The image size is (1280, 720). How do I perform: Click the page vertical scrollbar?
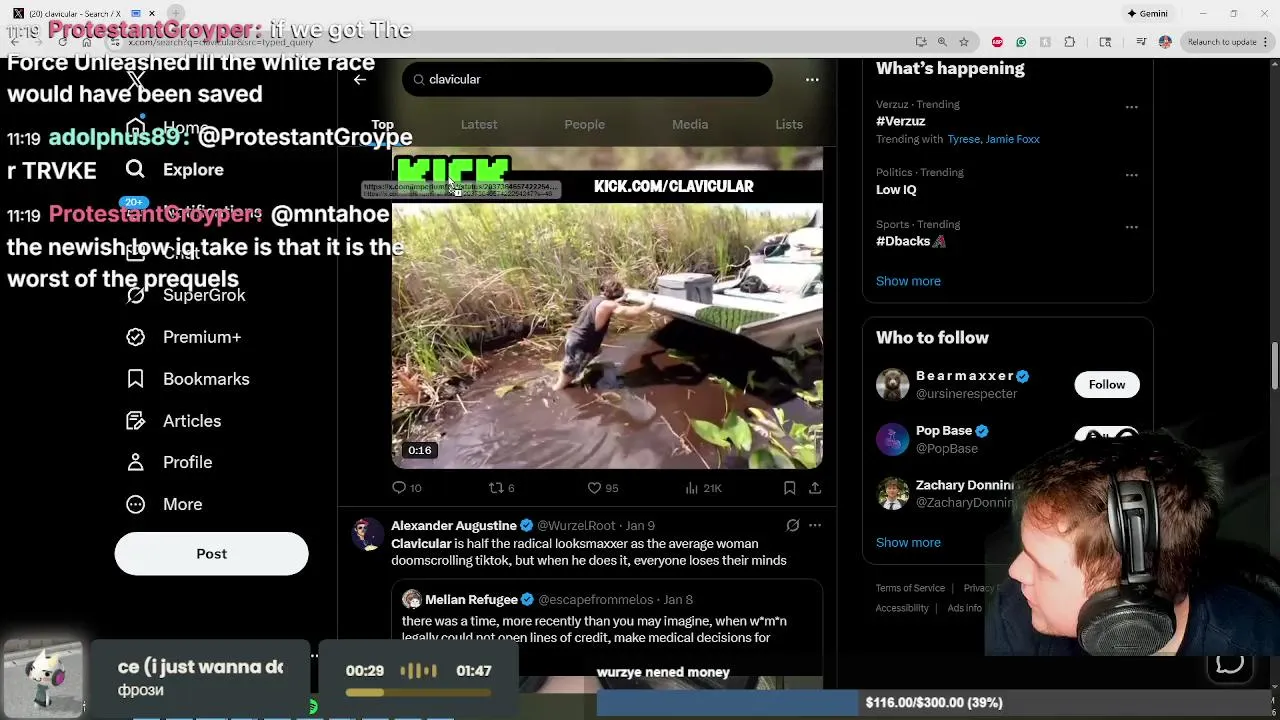coord(1275,366)
